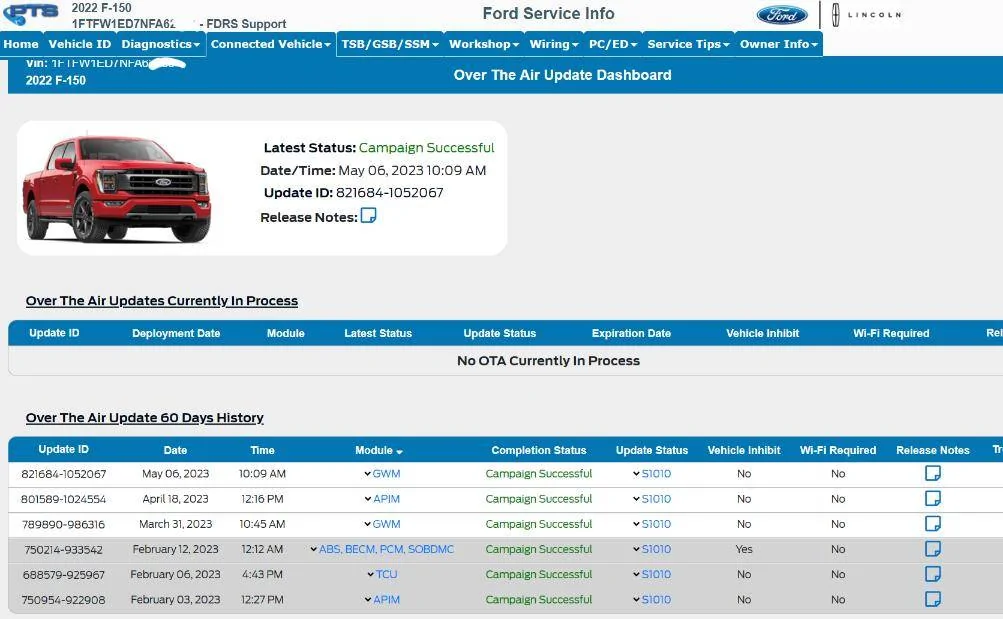Open Workshop dropdown menu
The image size is (1003, 619).
484,44
